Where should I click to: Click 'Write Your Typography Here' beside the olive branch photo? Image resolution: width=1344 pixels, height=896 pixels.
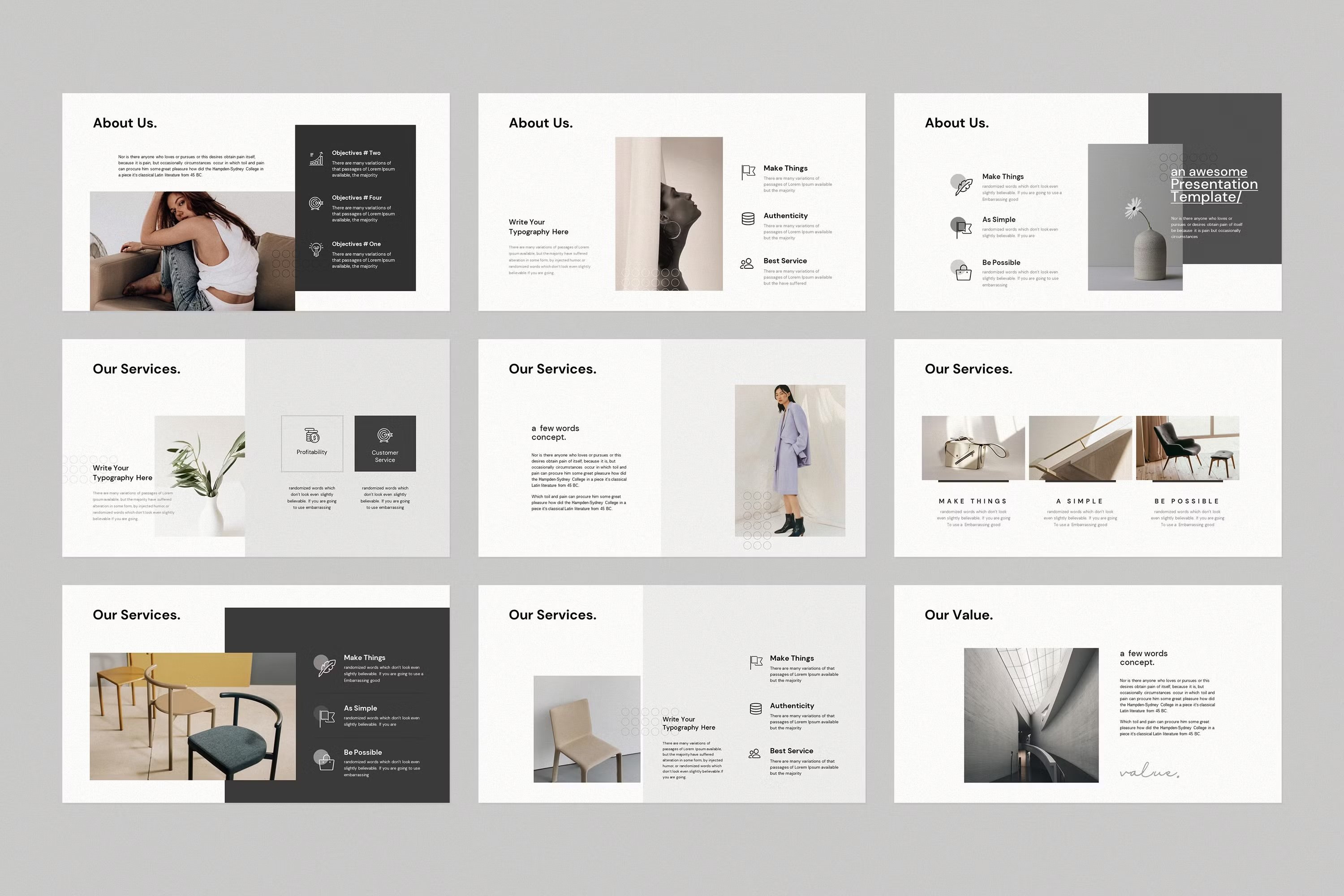click(122, 473)
